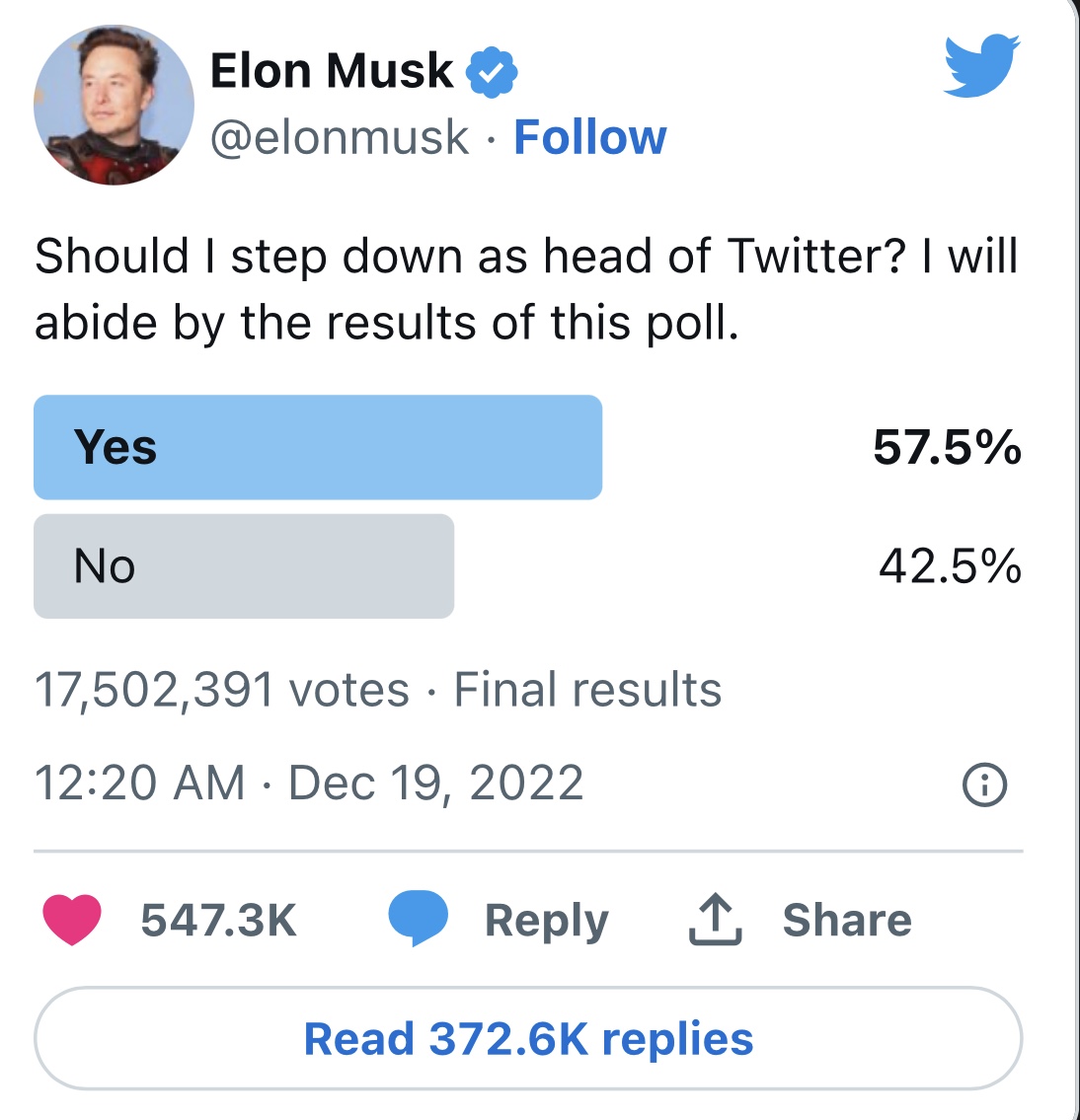Like the tweet with the heart icon
1080x1120 pixels.
72,920
